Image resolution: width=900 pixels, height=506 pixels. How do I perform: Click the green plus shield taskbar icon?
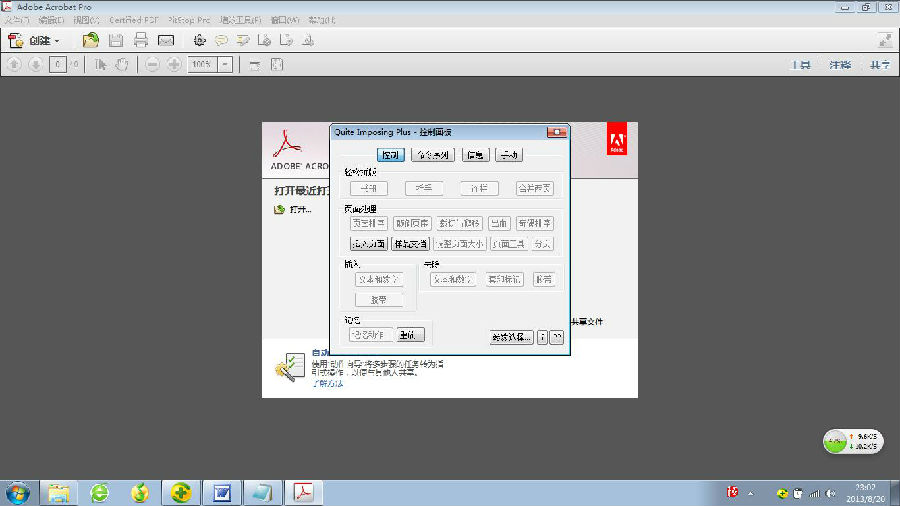[181, 493]
